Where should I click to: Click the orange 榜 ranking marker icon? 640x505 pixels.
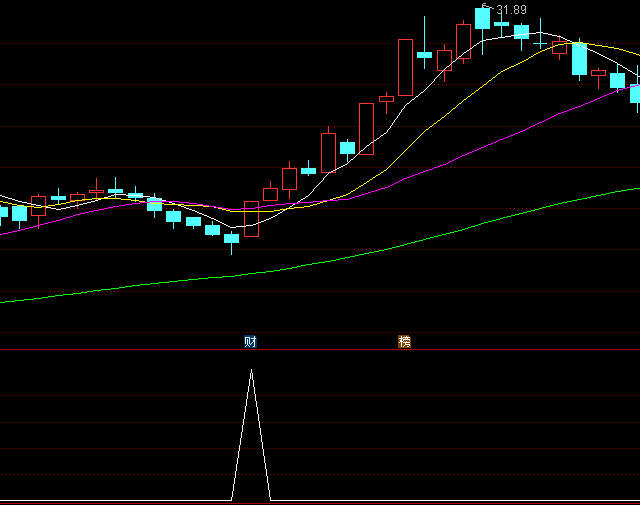[x=404, y=341]
